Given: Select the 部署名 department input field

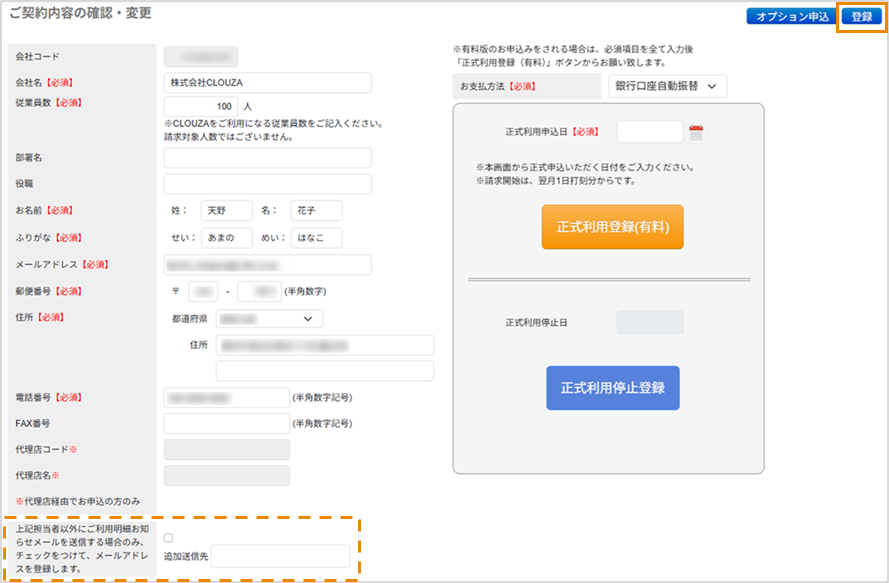Looking at the screenshot, I should (267, 158).
